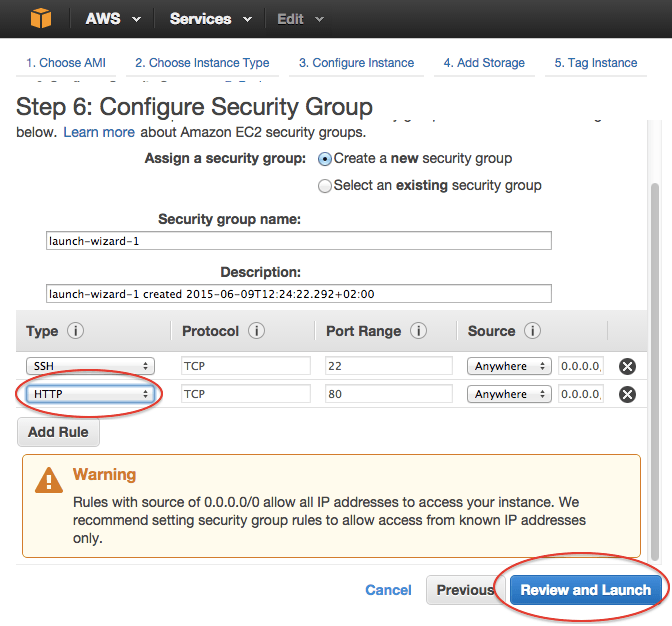Viewport: 672px width, 626px height.
Task: Click the Security group name field
Action: [299, 240]
